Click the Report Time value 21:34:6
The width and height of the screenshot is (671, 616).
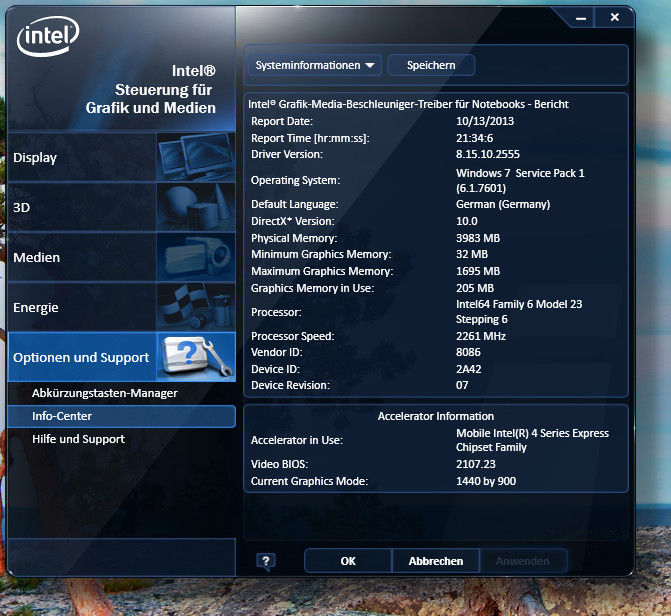point(474,138)
